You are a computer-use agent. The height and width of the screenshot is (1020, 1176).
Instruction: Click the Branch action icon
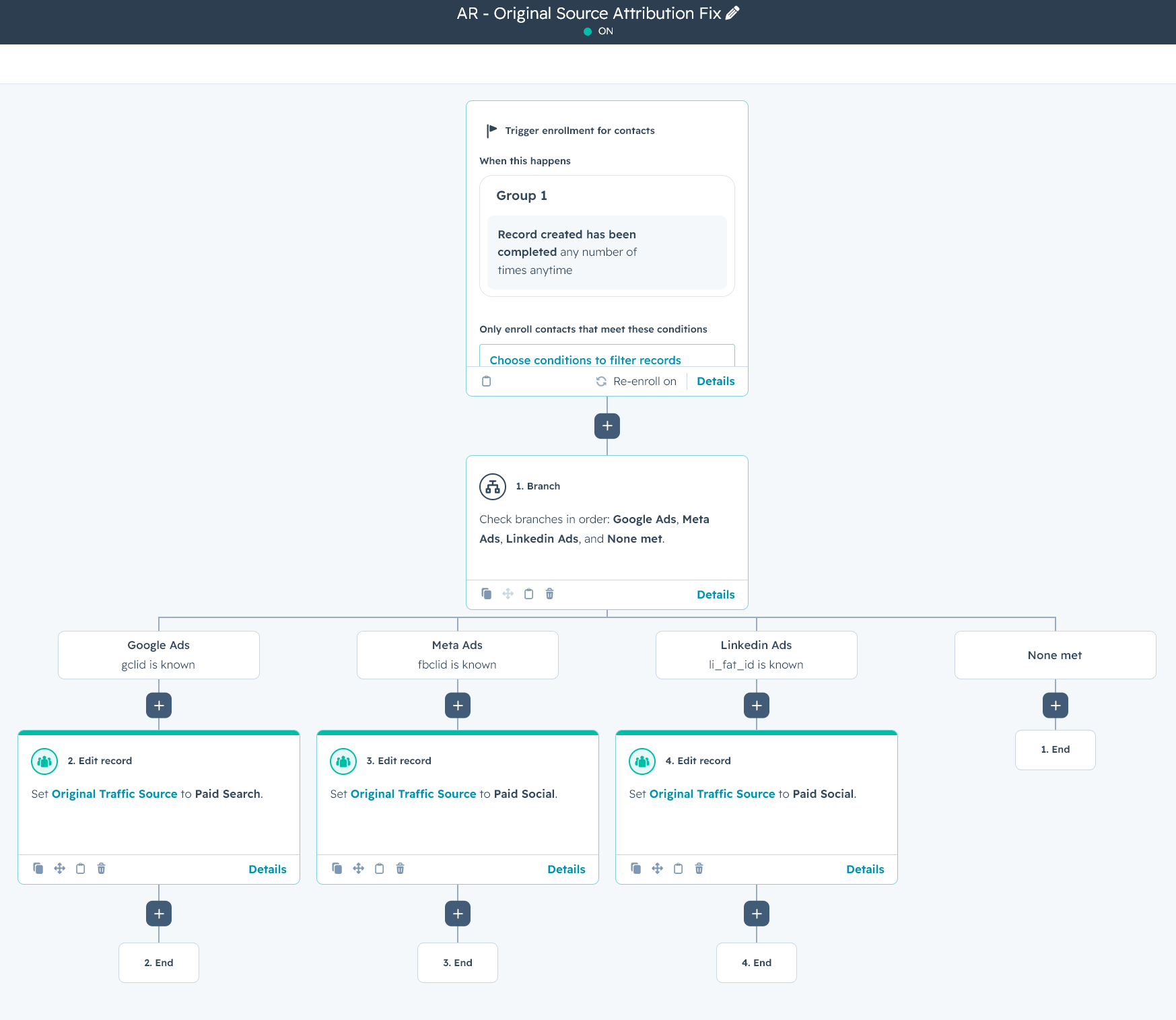coord(493,486)
